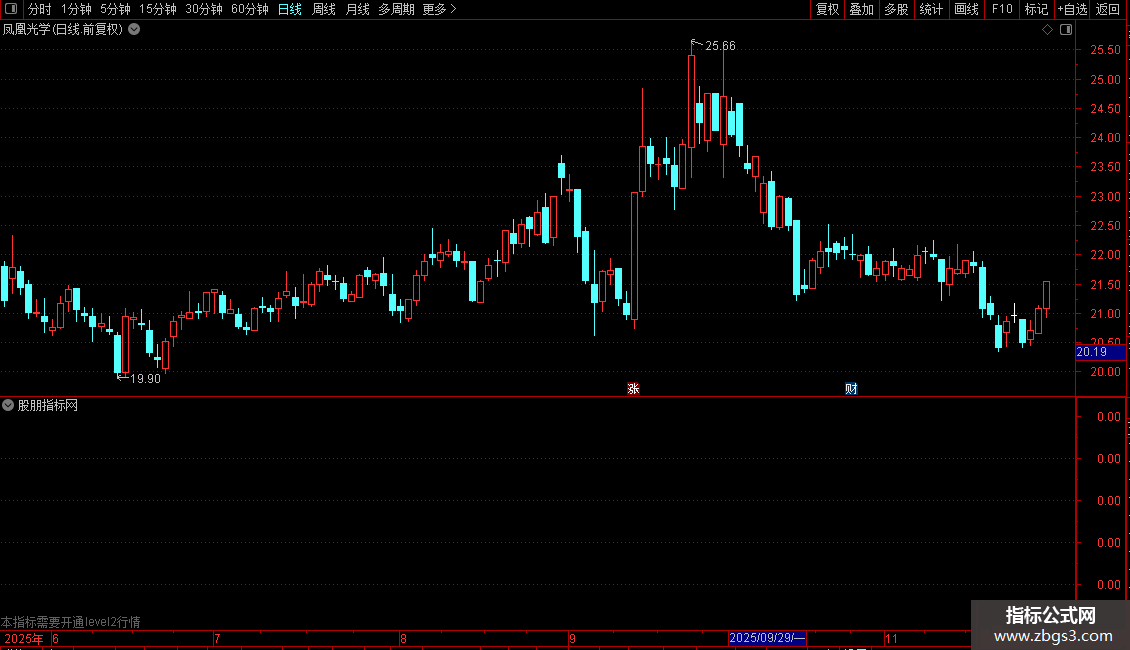This screenshot has height=650, width=1130.
Task: Click the 21.50 price axis label
Action: (1105, 285)
